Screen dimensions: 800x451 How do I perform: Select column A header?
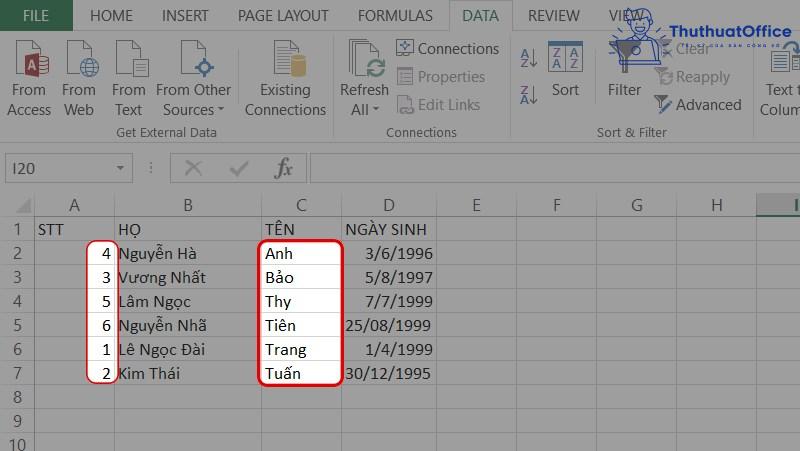pos(74,205)
